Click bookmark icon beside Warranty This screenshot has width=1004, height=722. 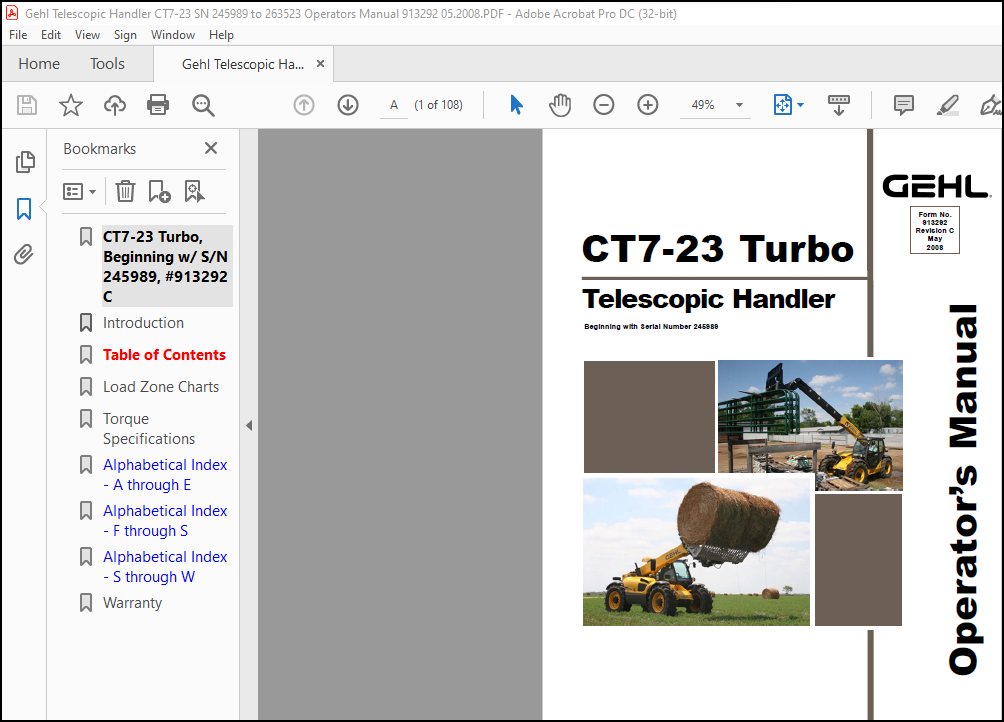pos(86,603)
